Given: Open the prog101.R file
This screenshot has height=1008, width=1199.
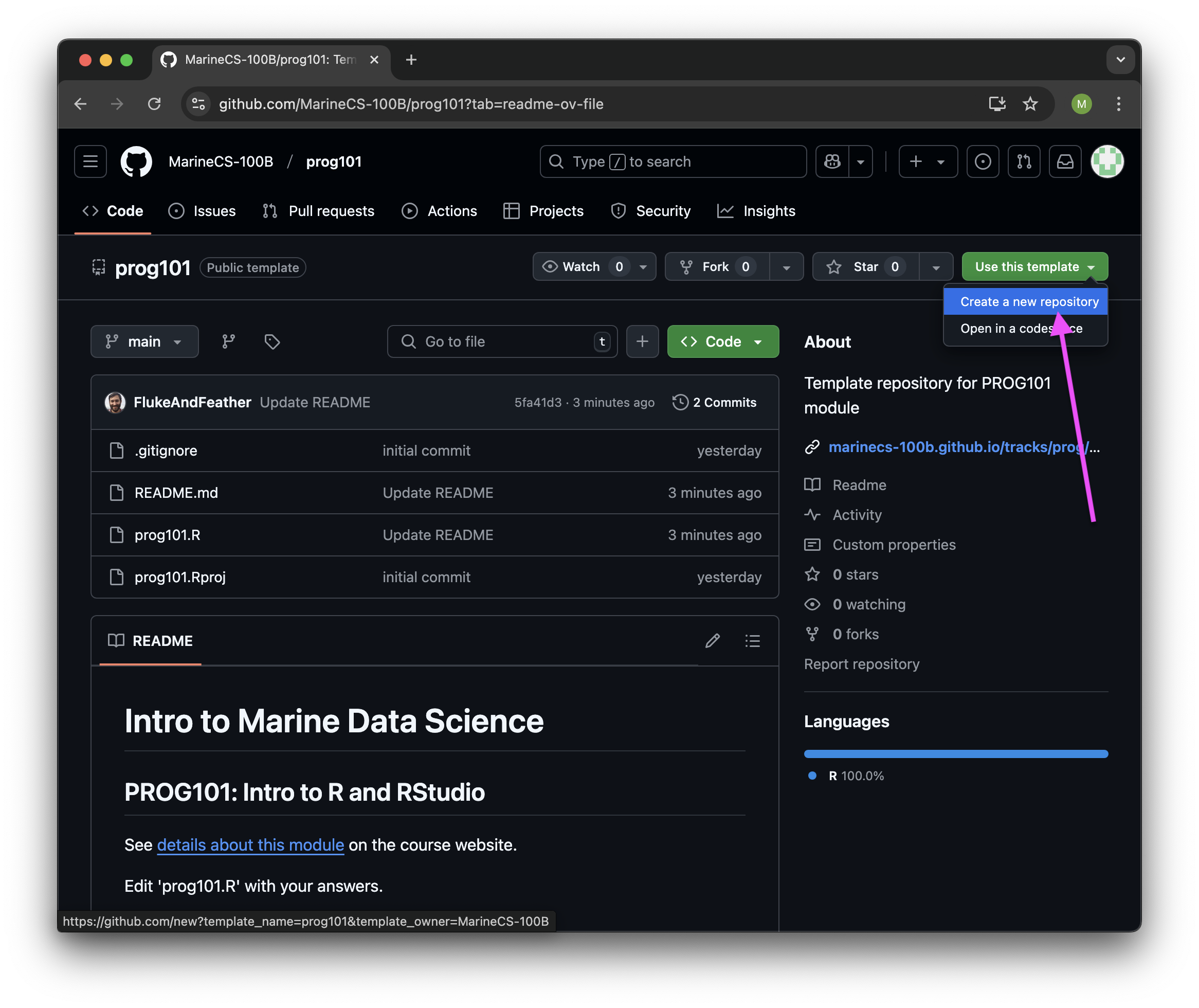Looking at the screenshot, I should coord(168,535).
